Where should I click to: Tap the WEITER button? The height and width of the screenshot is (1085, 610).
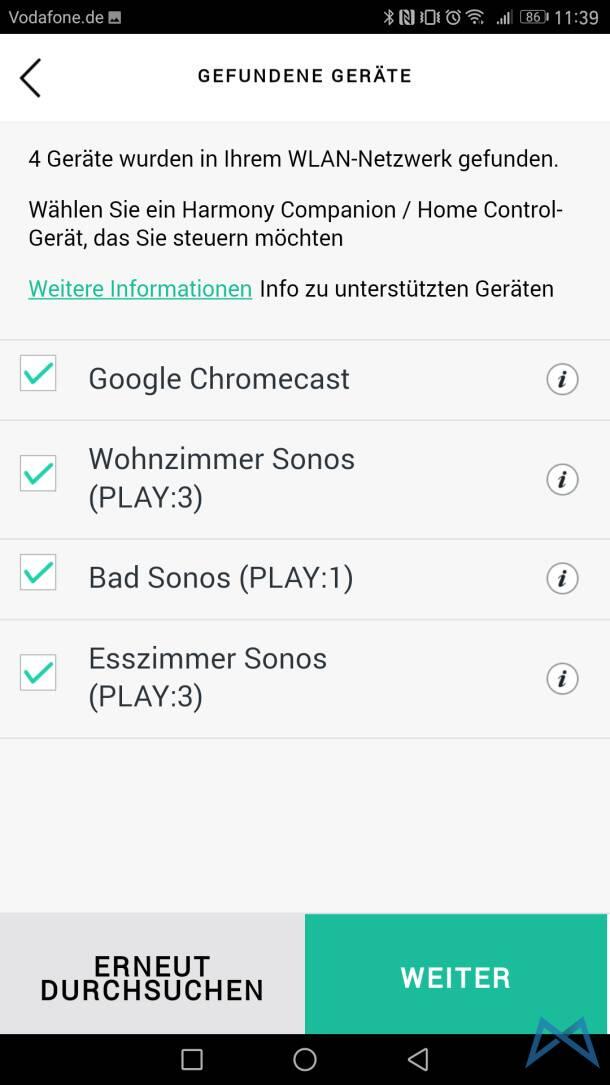(x=456, y=976)
